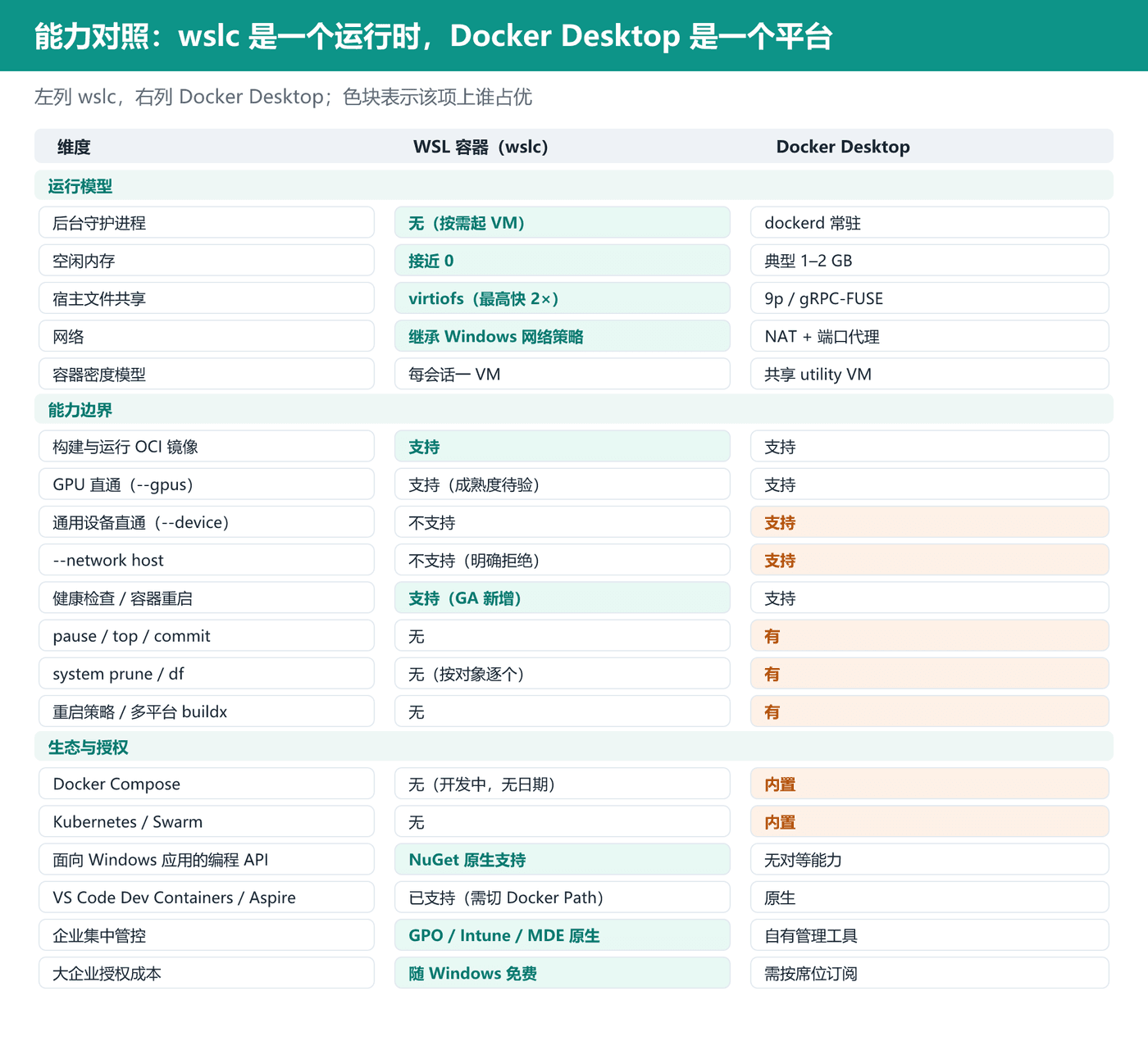Click the '自有管理工具' cell
1148x1041 pixels.
pyautogui.click(x=930, y=934)
